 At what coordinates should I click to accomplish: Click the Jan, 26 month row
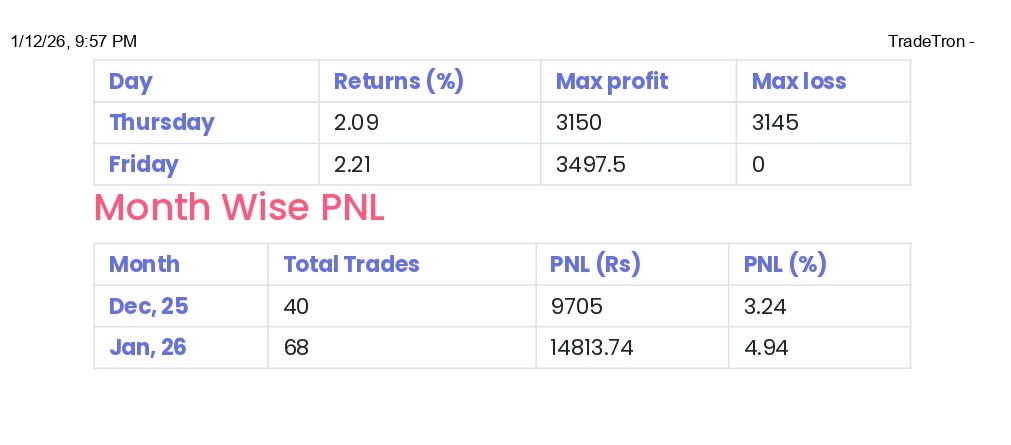(x=147, y=347)
